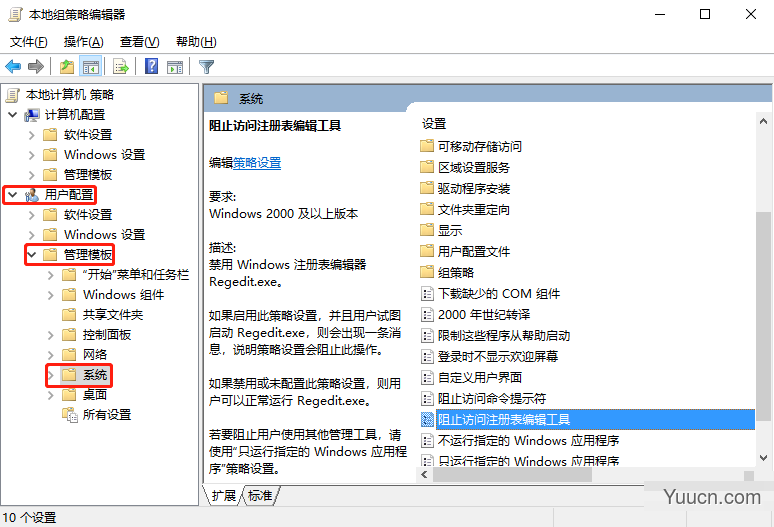Expand the 系统 folder in the tree

pos(51,375)
